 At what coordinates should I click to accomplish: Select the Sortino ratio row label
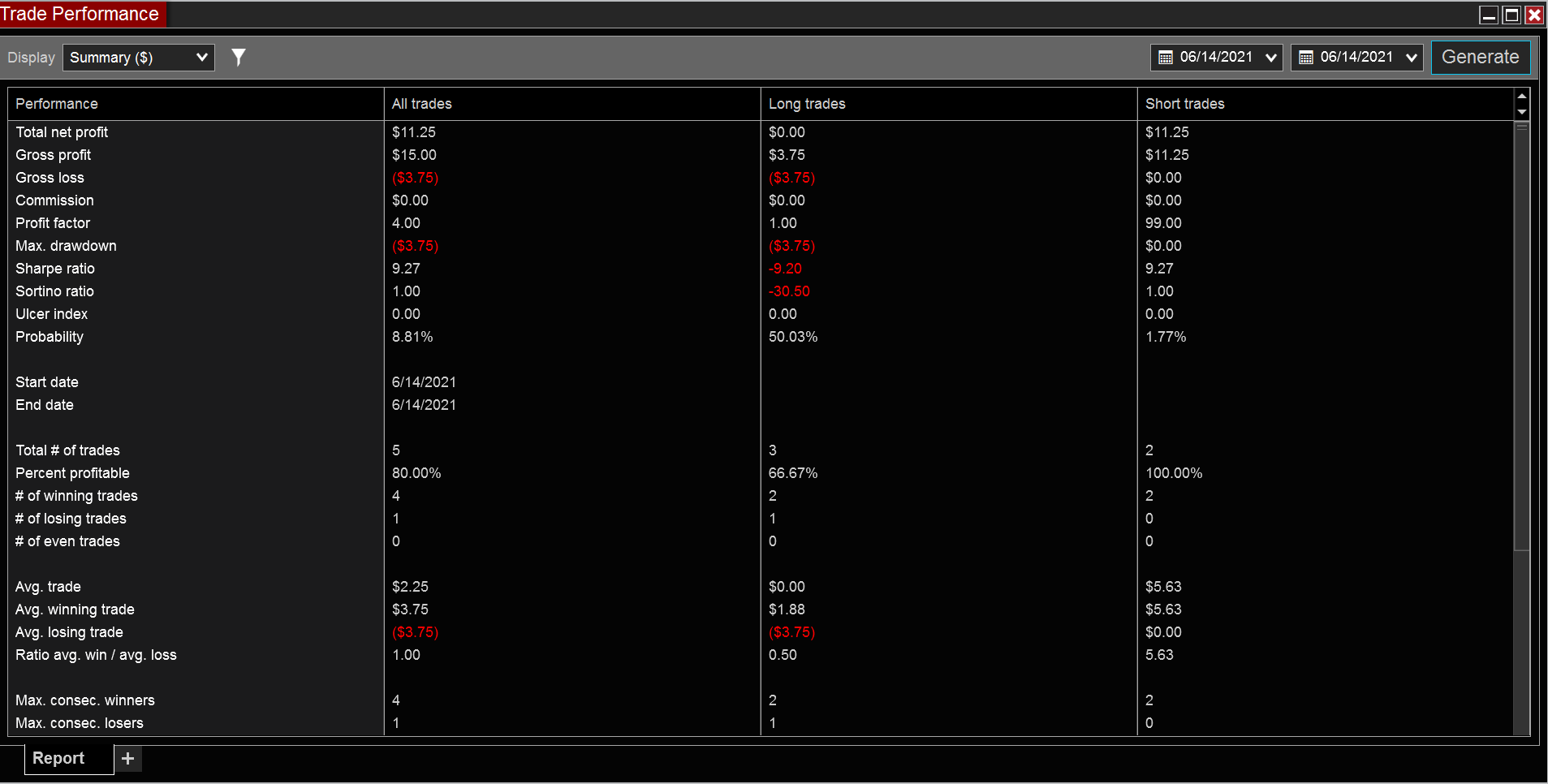pyautogui.click(x=54, y=291)
